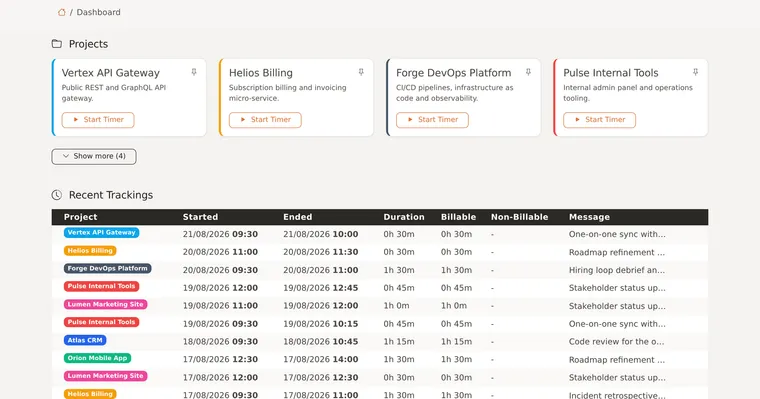Click 1h 15m duration in Atlas CRM row

pos(399,342)
